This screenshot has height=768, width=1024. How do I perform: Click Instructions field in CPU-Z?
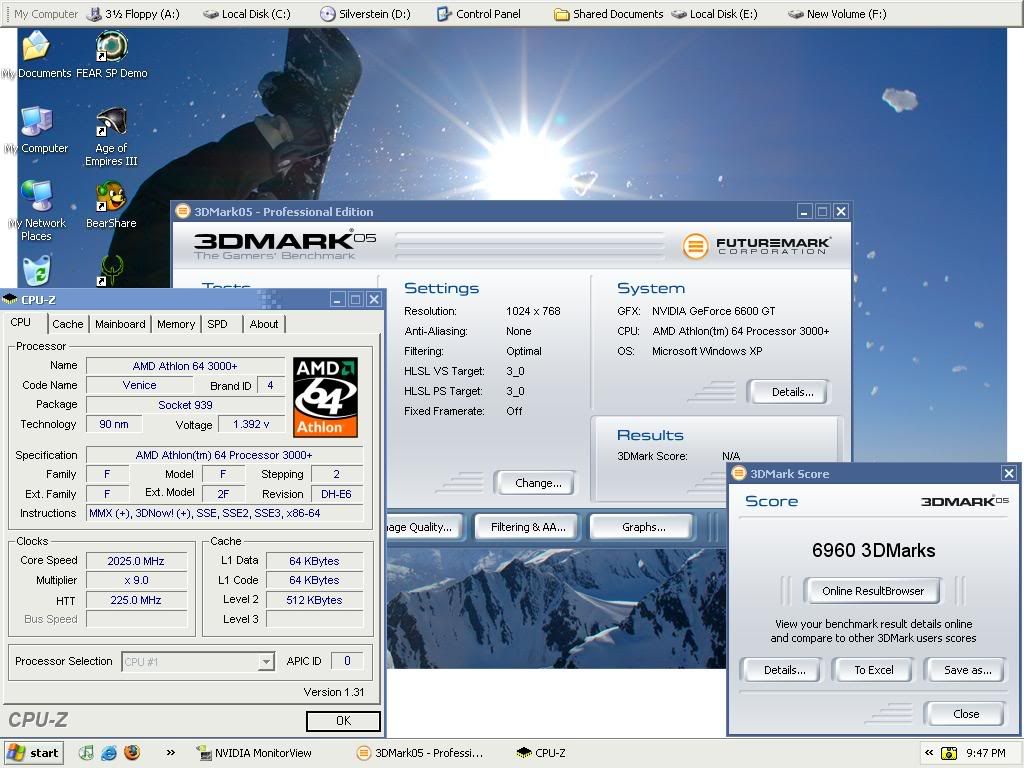pyautogui.click(x=224, y=513)
